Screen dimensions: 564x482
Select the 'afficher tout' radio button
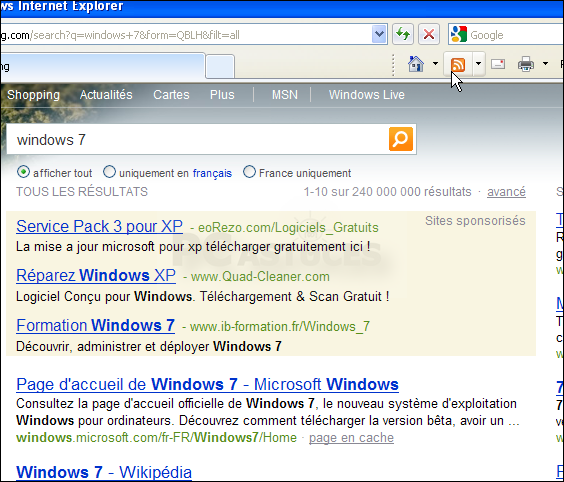point(23,172)
